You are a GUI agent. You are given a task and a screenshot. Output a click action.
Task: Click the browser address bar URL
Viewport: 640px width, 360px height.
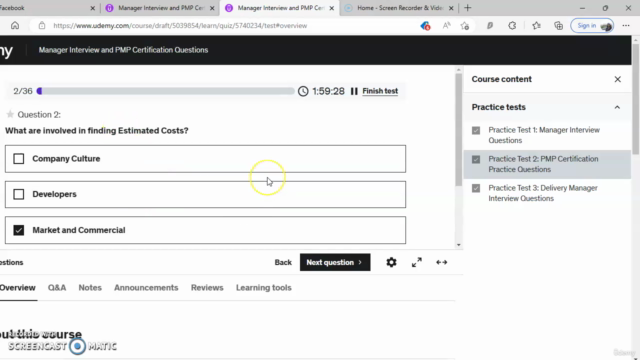180,26
